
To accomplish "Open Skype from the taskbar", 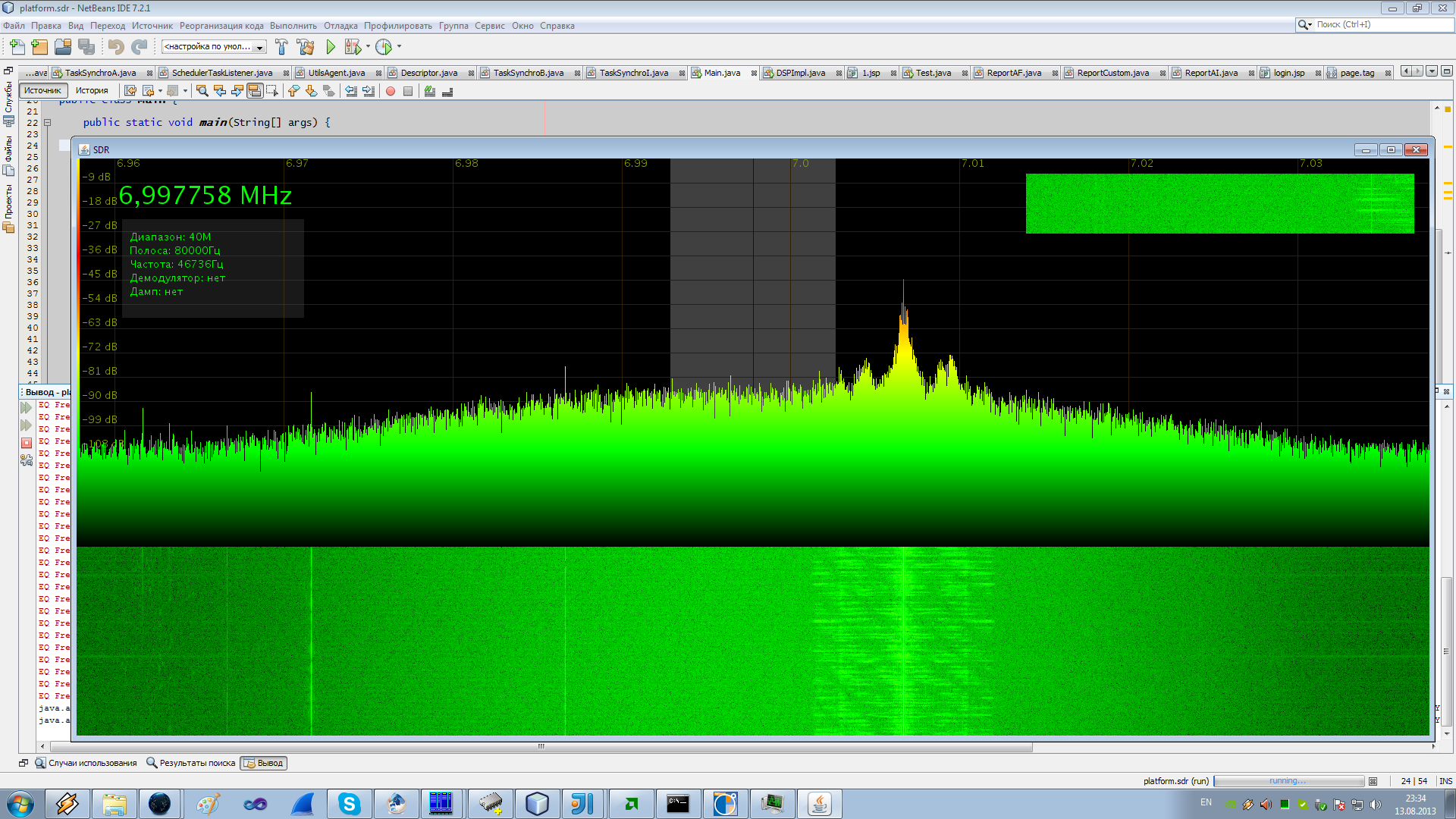I will coord(349,804).
